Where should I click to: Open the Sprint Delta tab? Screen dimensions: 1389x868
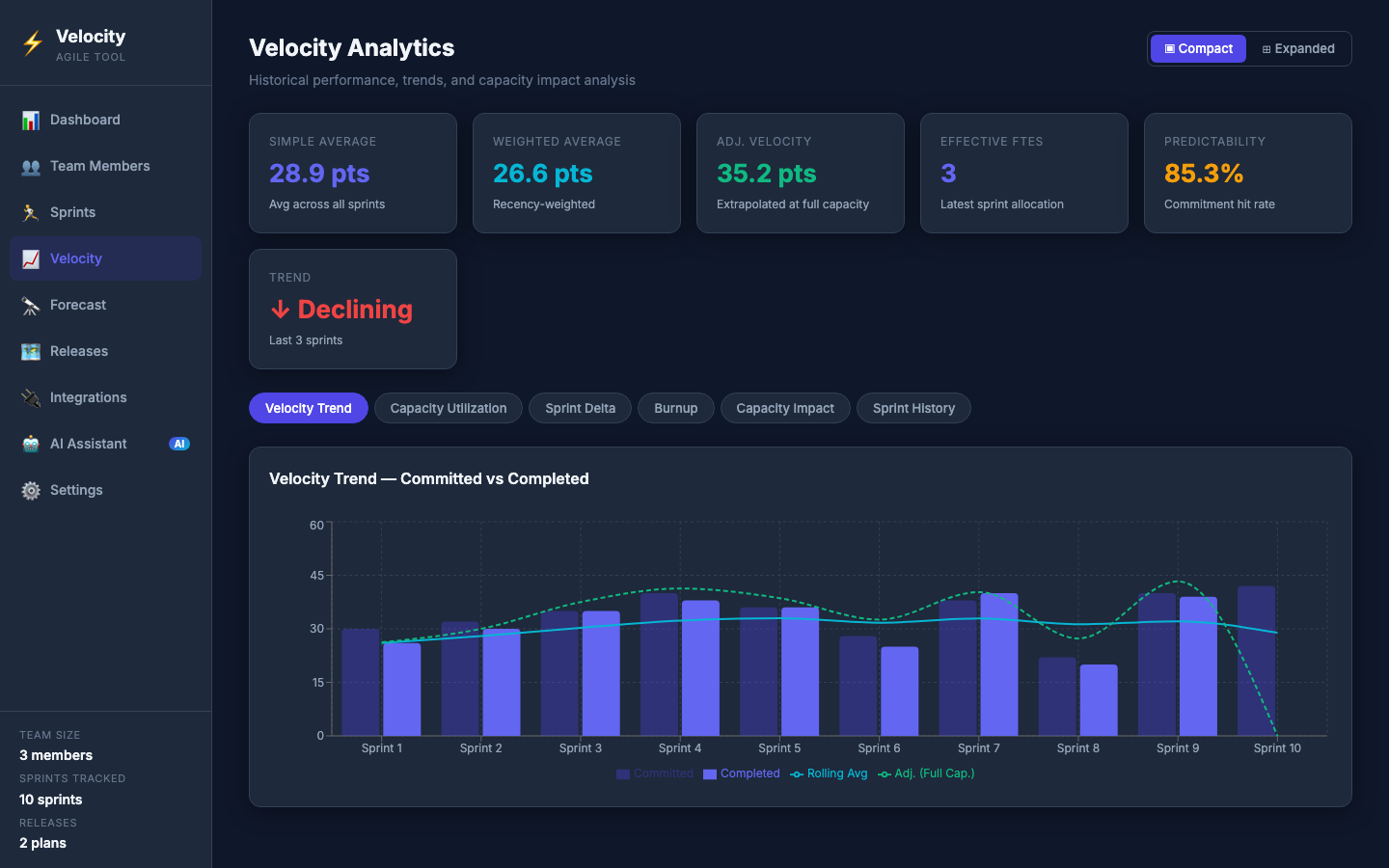tap(580, 408)
